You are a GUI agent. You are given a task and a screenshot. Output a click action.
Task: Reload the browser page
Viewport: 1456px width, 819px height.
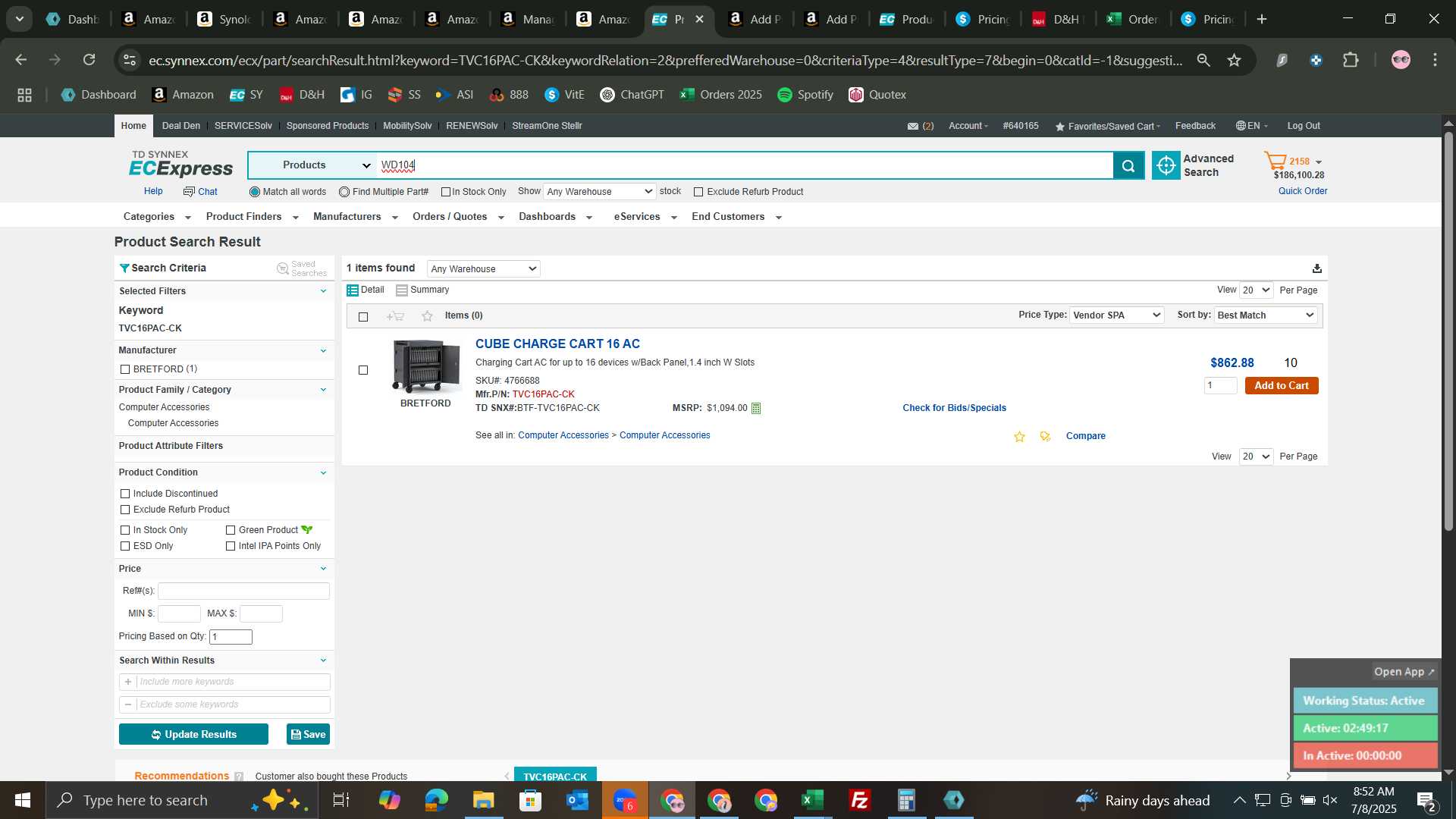89,60
